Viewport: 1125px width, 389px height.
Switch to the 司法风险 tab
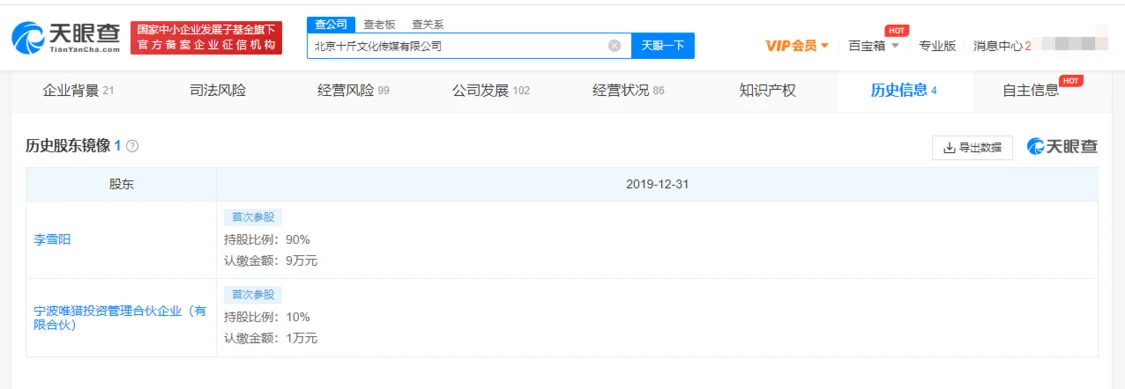(217, 91)
